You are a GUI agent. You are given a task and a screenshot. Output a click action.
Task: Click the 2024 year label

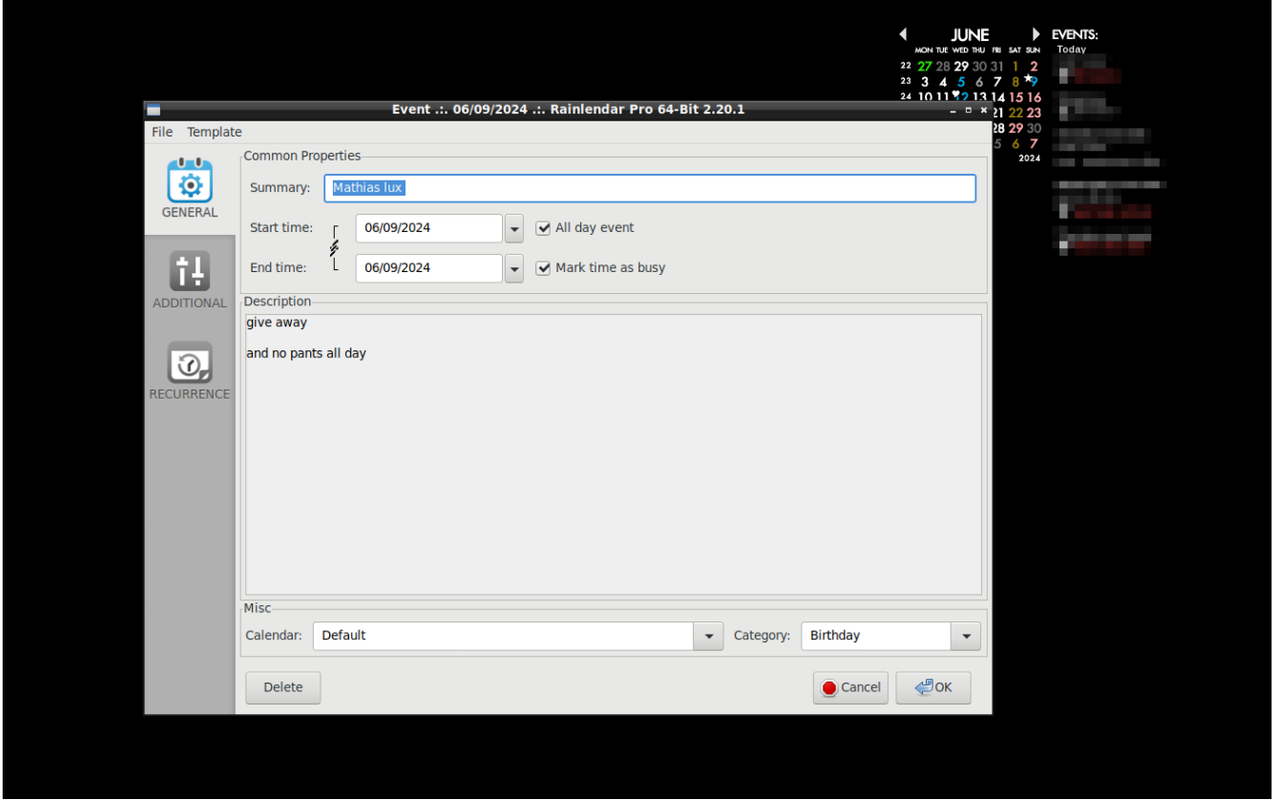point(1029,158)
